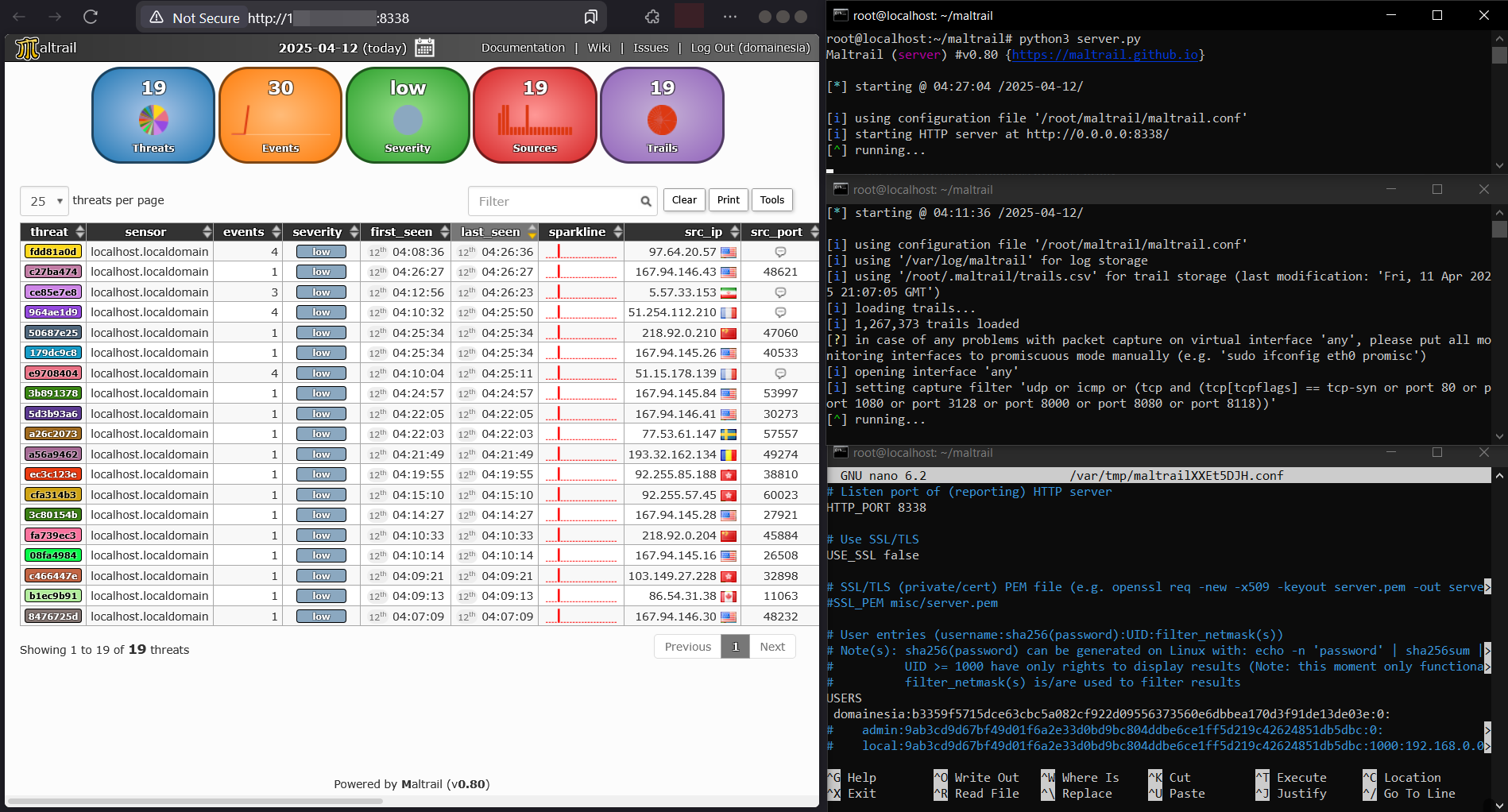Click the search magnifier in Filter box

pyautogui.click(x=646, y=201)
